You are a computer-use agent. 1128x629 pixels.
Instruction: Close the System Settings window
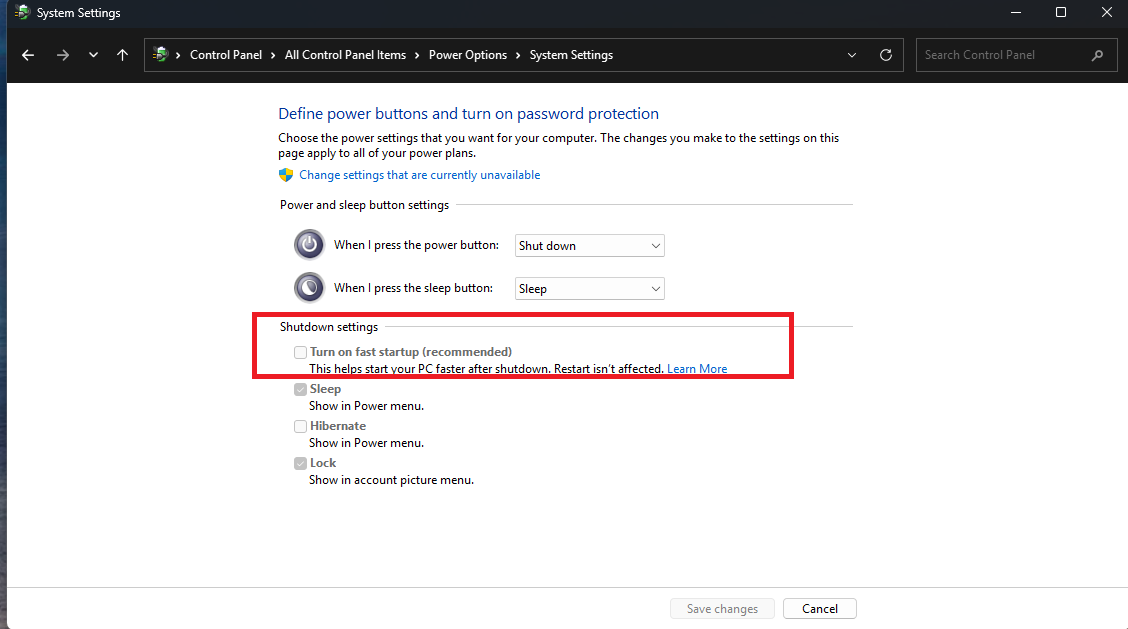point(1106,12)
